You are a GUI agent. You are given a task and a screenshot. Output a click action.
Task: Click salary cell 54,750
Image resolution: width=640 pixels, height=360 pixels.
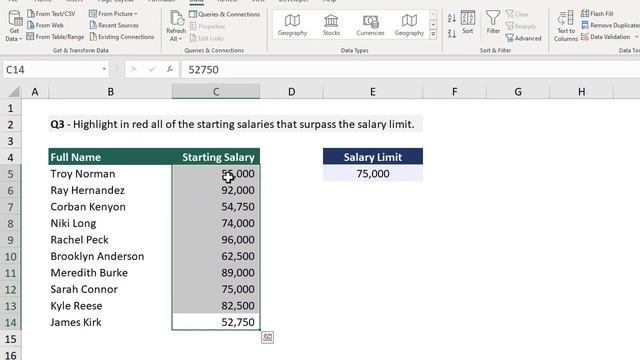pyautogui.click(x=216, y=207)
